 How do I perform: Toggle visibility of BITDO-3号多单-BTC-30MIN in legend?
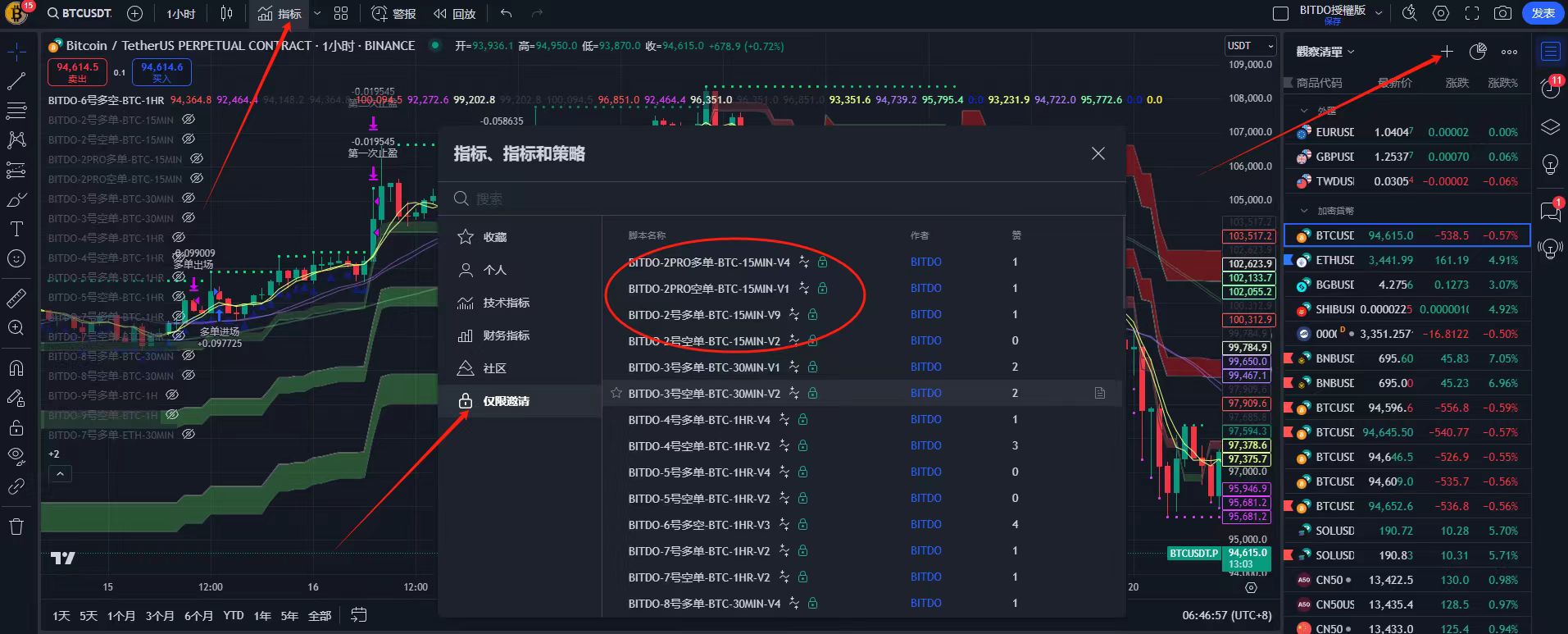[x=189, y=198]
